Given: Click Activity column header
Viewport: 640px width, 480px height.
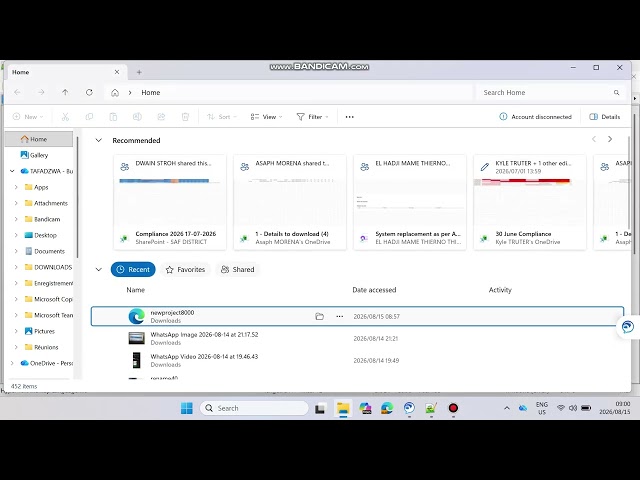Looking at the screenshot, I should [x=500, y=290].
